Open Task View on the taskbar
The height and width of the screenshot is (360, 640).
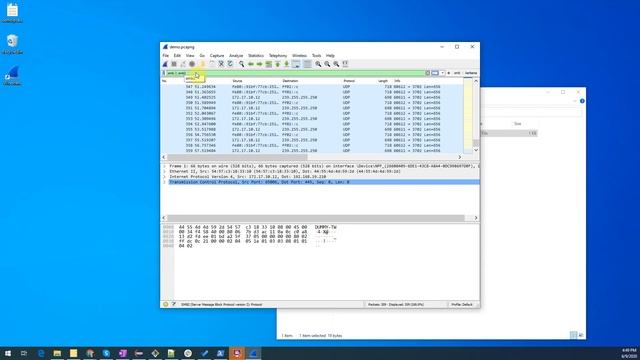pyautogui.click(x=24, y=353)
